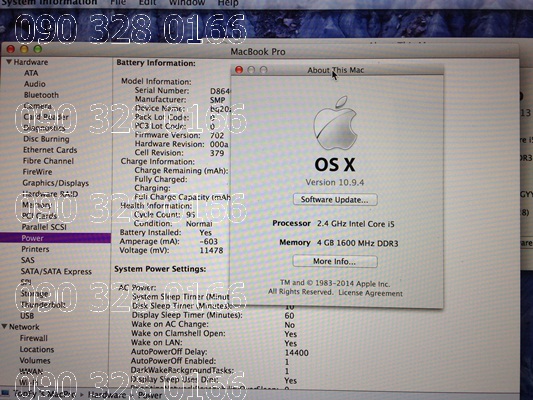Viewport: 533px width, 400px height.
Task: Close the MacBook Pro window
Action: (x=11, y=49)
